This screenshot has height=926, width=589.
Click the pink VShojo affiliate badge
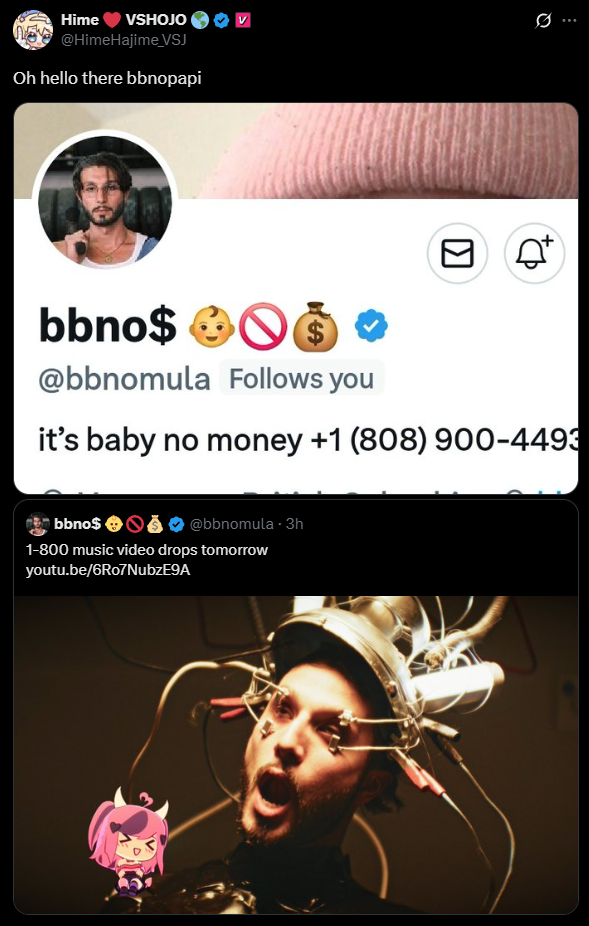(x=242, y=21)
